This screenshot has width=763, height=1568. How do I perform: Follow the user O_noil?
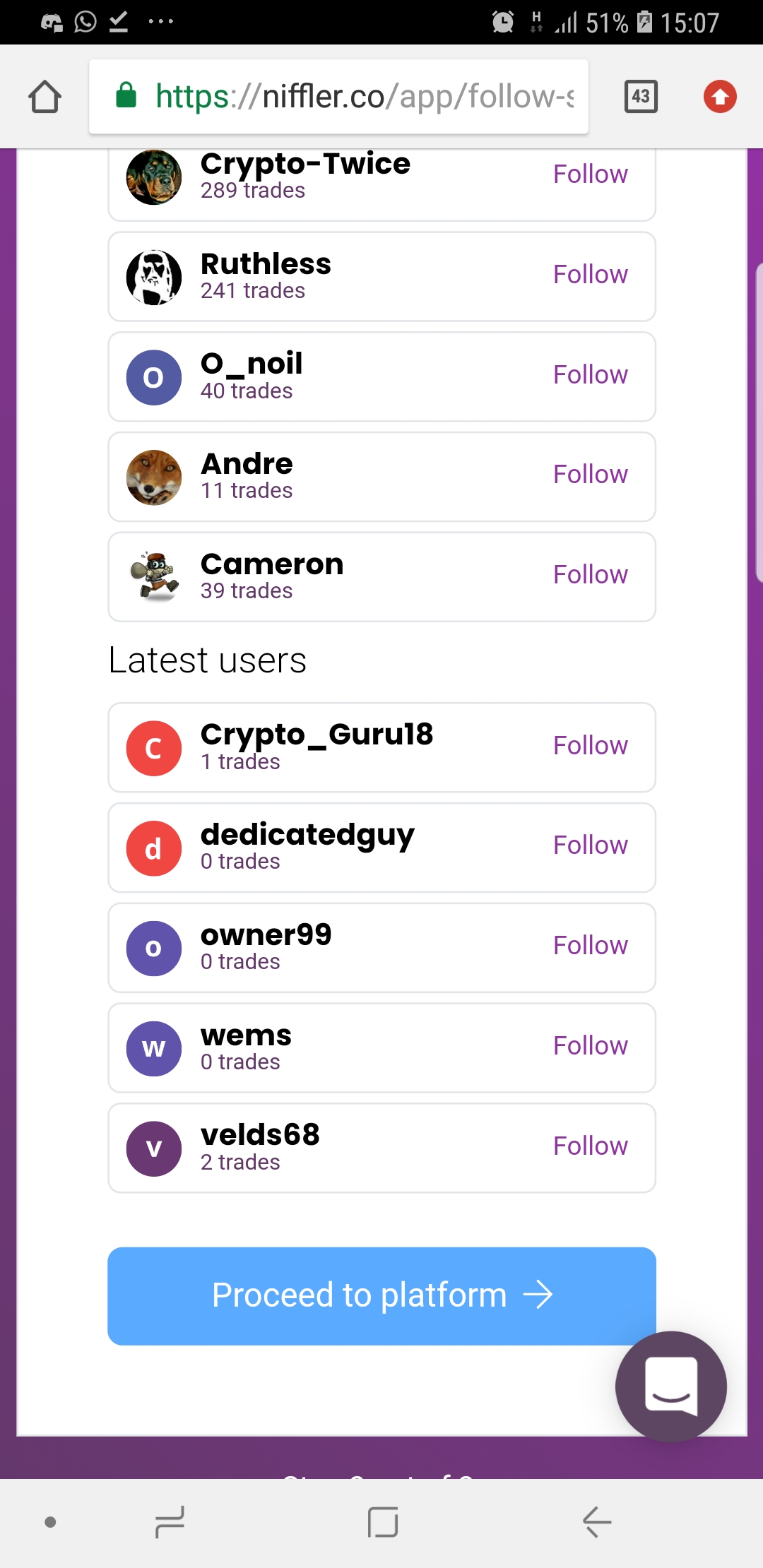(x=590, y=375)
